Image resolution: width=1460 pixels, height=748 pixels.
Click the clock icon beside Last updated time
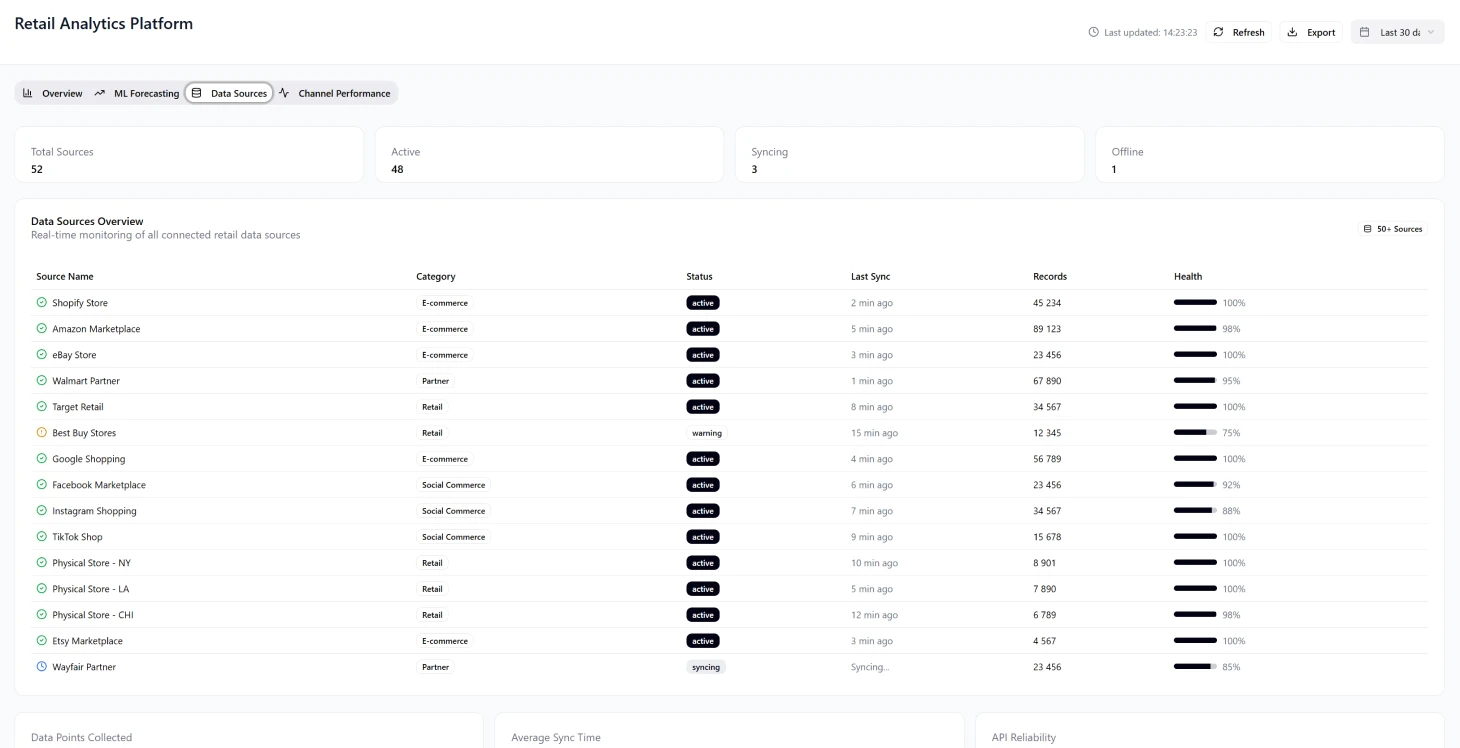(x=1092, y=32)
